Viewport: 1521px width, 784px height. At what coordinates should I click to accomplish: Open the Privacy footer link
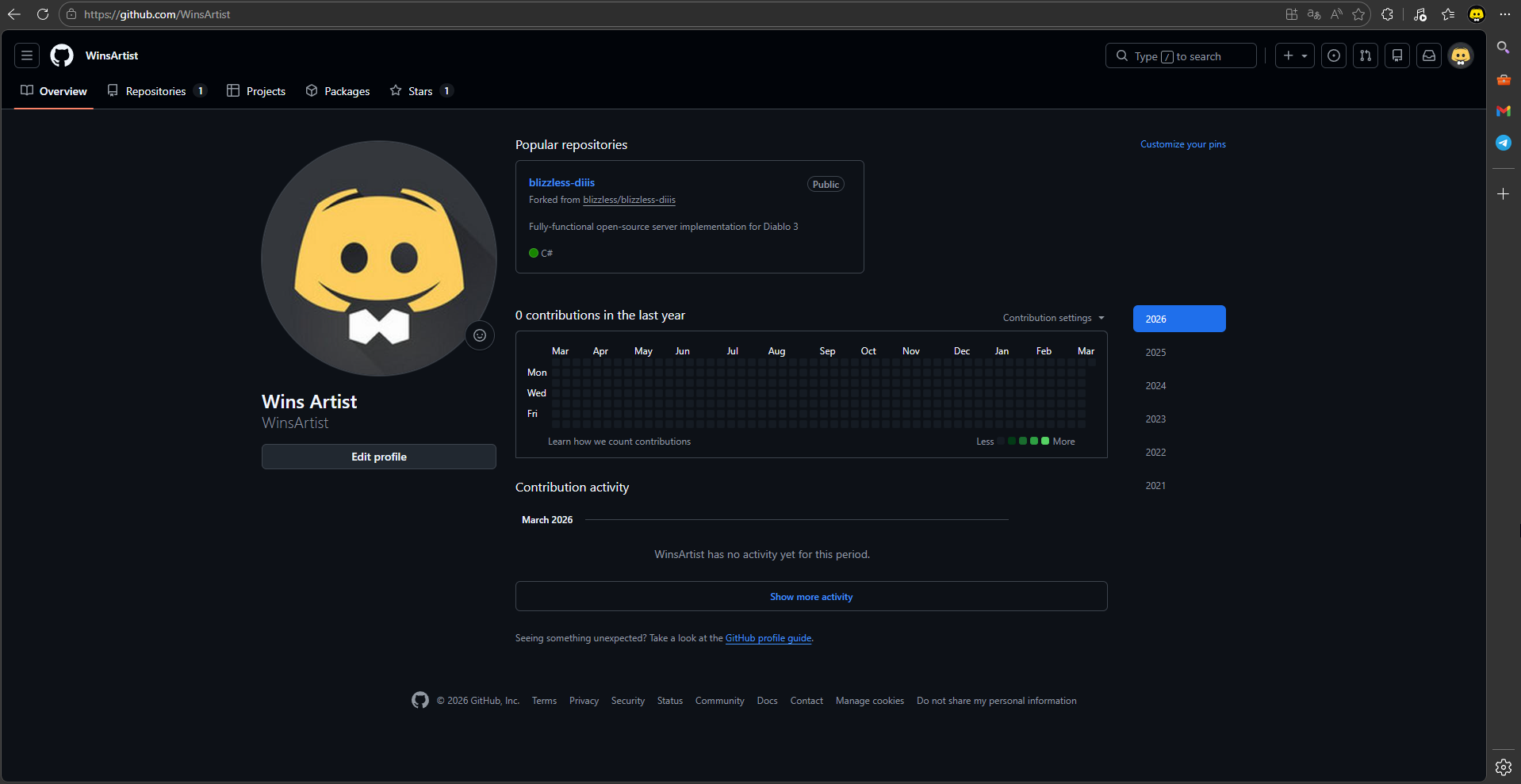pos(584,701)
